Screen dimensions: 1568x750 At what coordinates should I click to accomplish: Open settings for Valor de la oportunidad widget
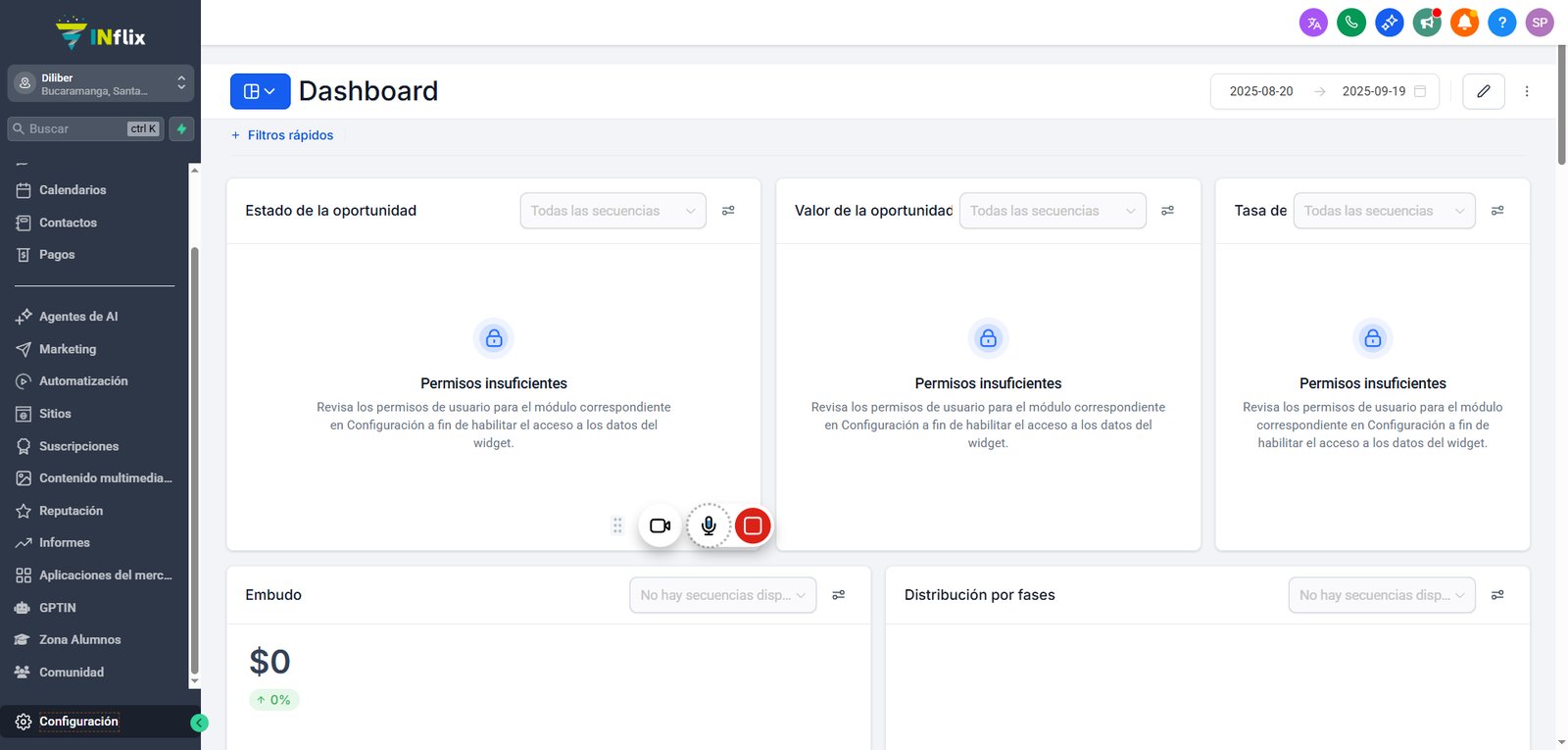coord(1167,211)
